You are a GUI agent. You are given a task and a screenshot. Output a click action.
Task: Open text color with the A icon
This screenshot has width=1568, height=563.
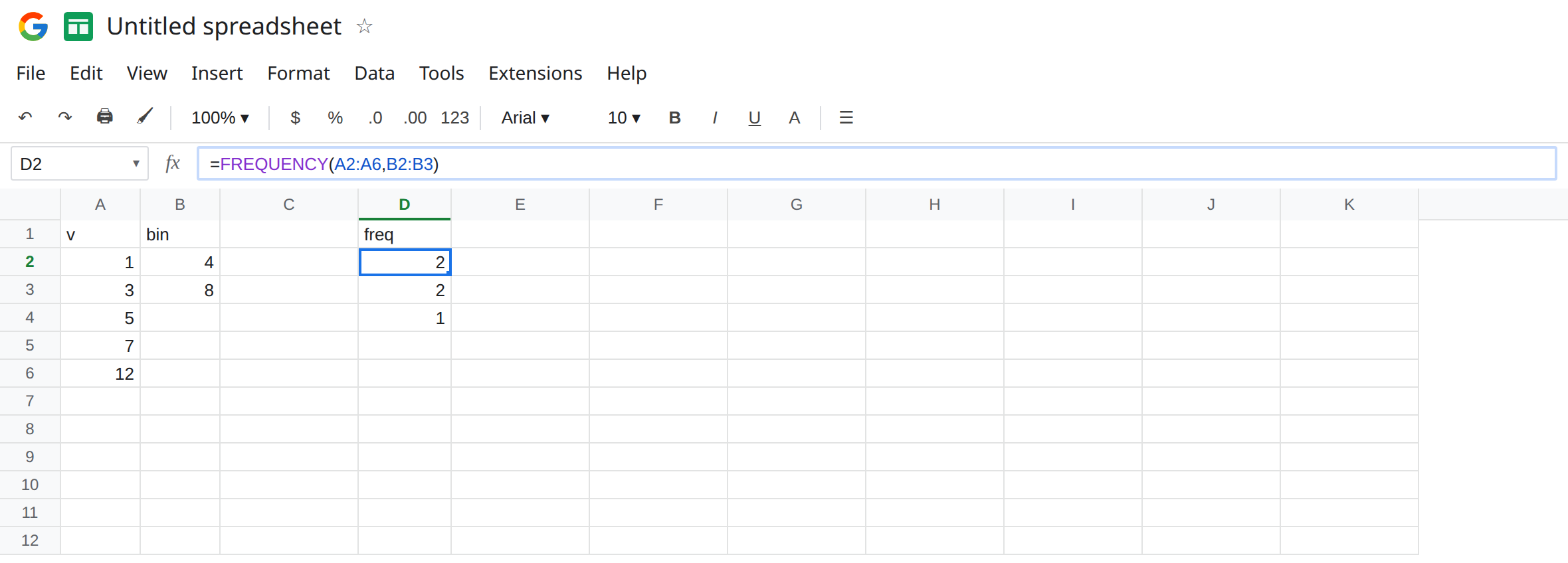coord(794,118)
